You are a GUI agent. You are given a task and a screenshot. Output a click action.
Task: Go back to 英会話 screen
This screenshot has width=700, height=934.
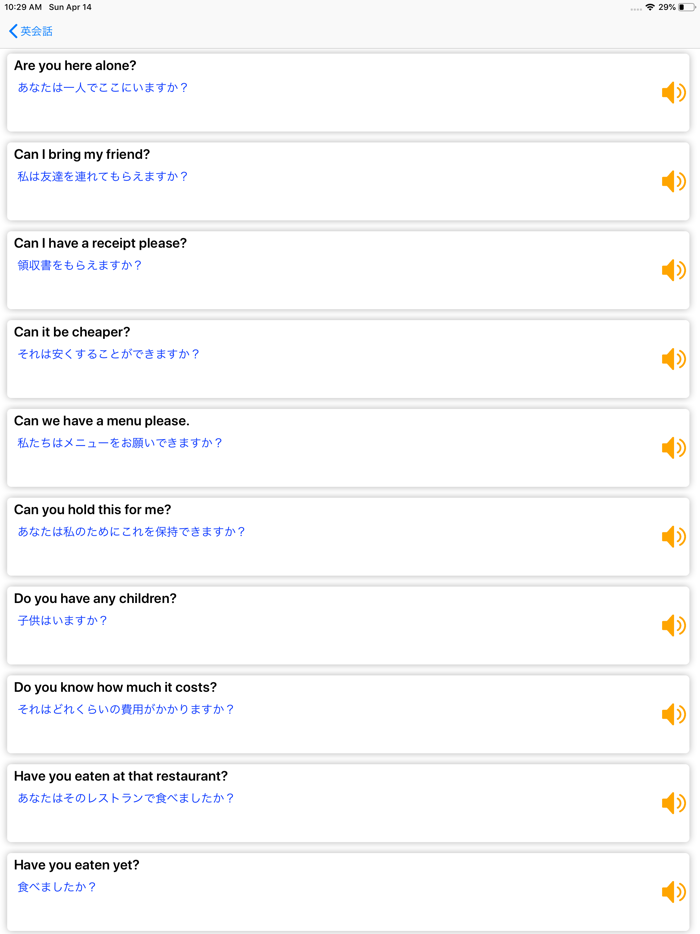pos(36,32)
